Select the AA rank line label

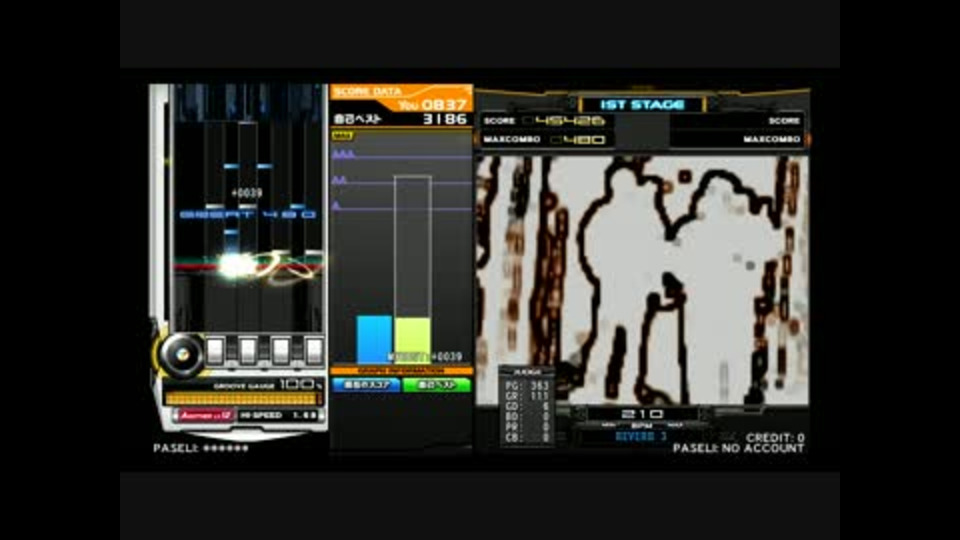tap(340, 180)
